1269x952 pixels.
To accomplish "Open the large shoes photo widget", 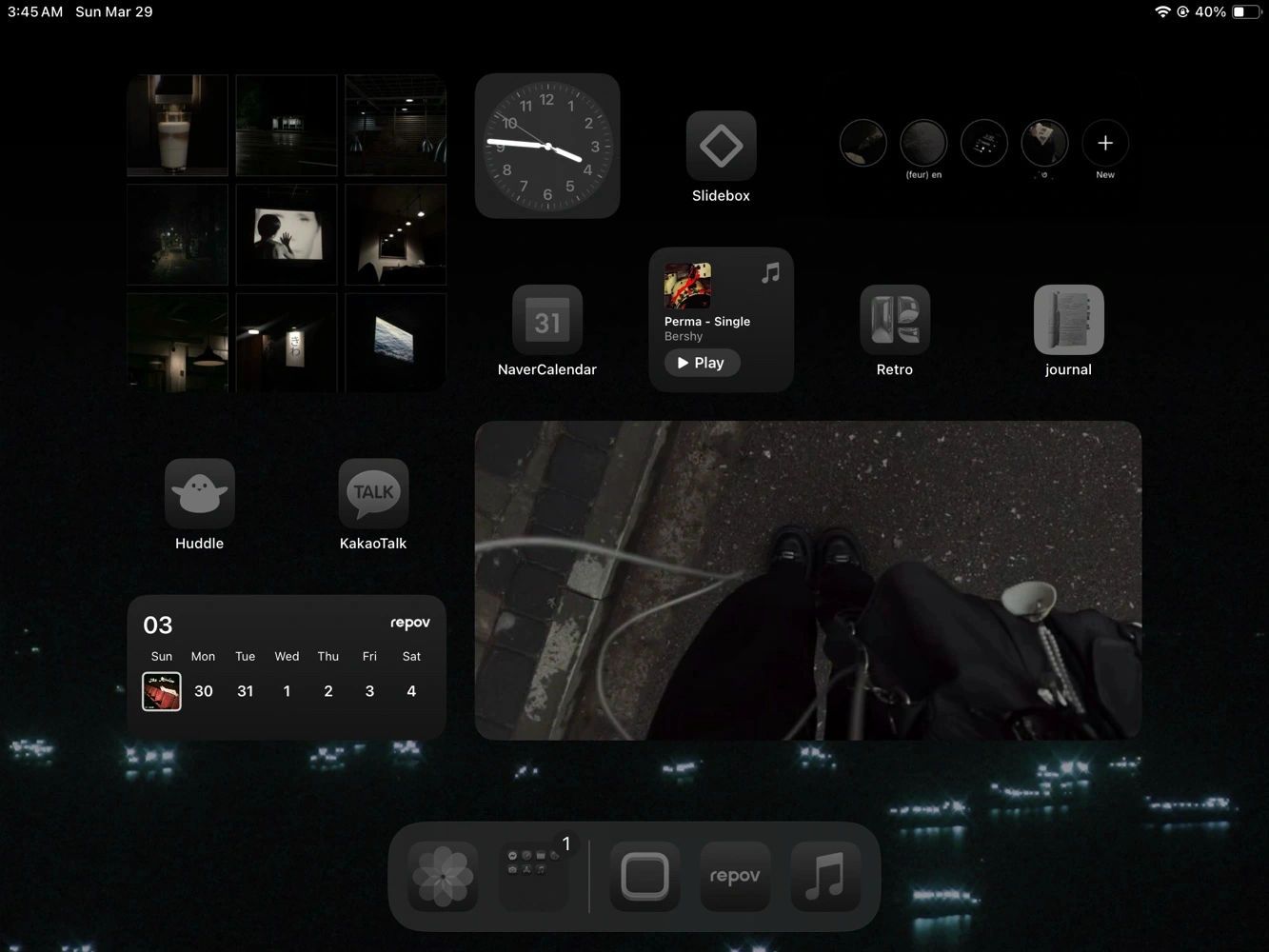I will pyautogui.click(x=807, y=580).
